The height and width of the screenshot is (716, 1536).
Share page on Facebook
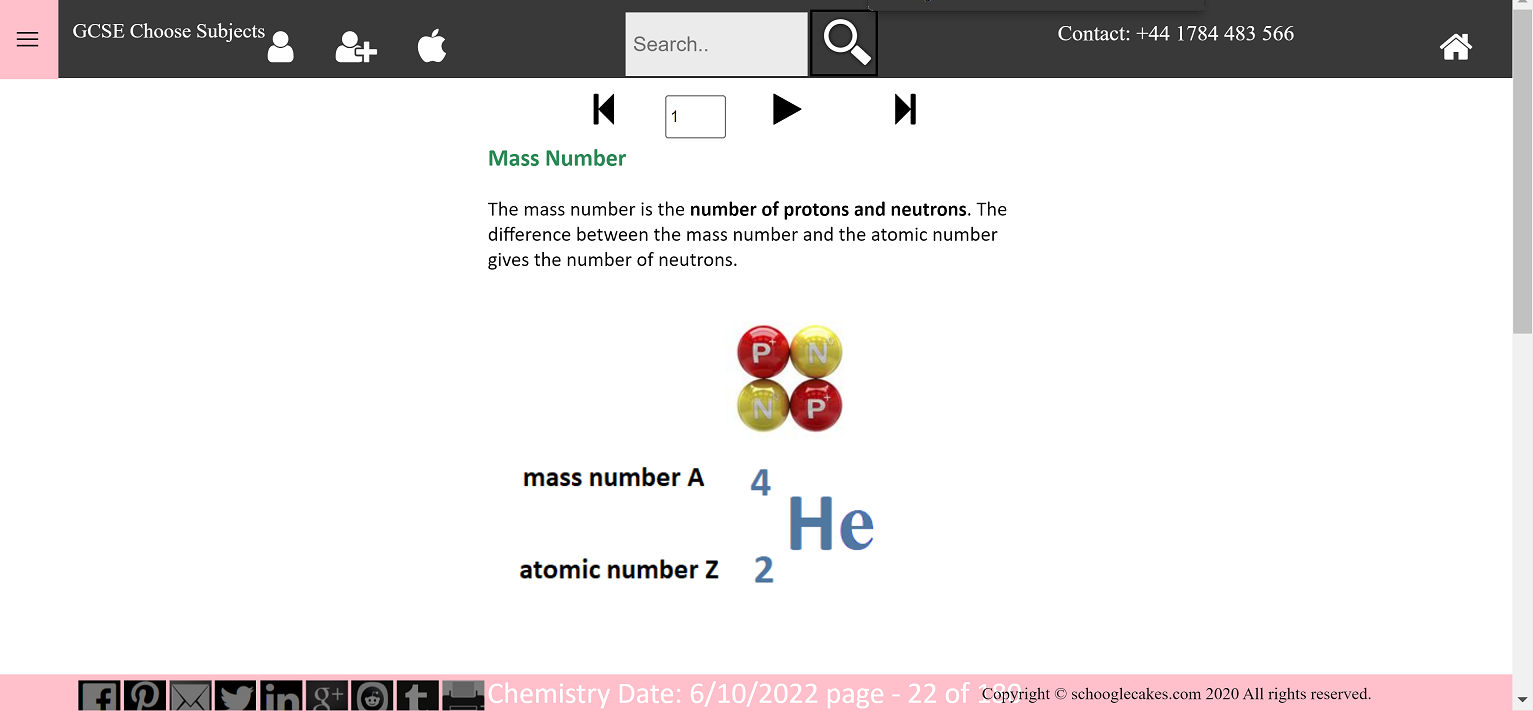(99, 696)
